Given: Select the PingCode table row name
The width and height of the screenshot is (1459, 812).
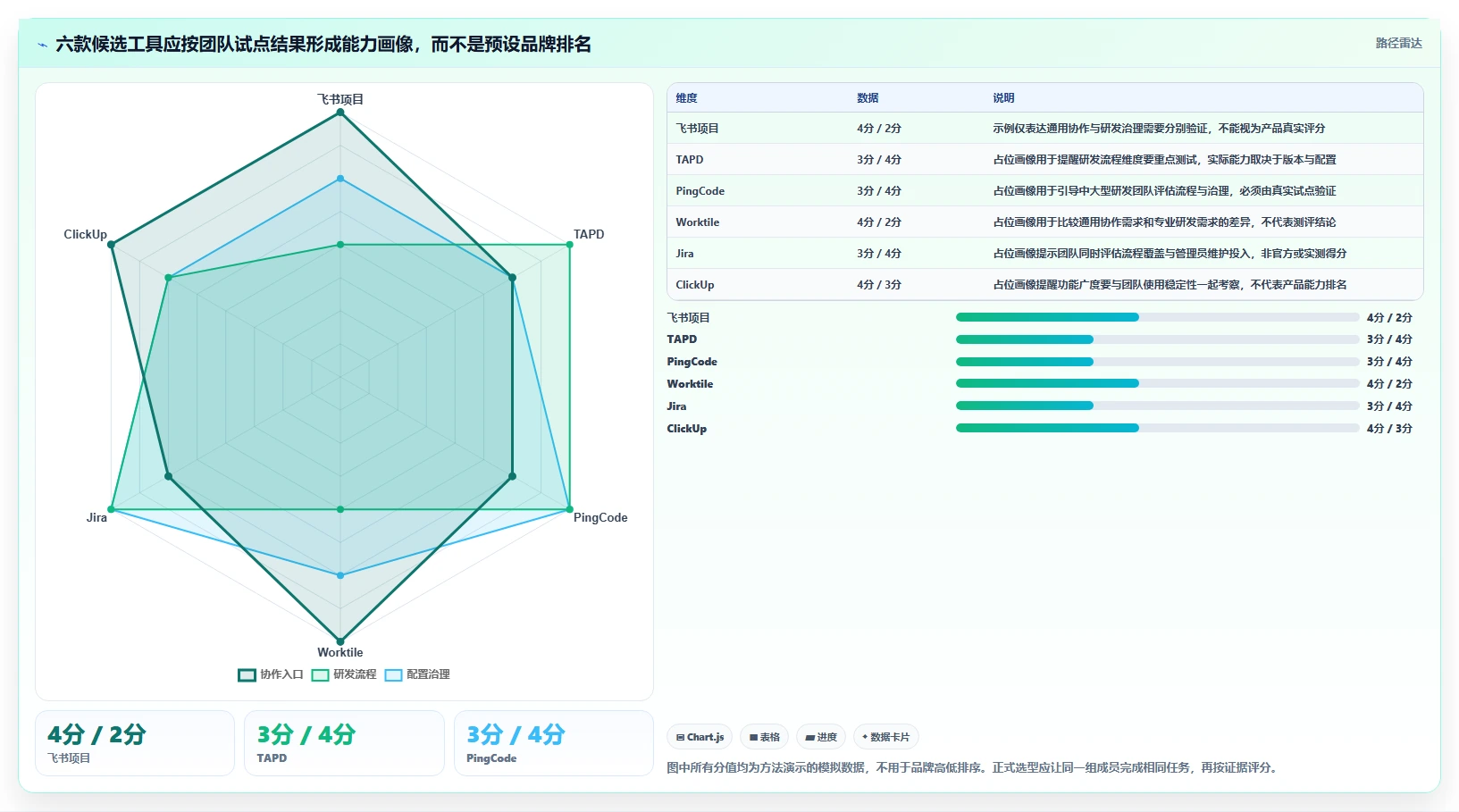Looking at the screenshot, I should (x=700, y=191).
